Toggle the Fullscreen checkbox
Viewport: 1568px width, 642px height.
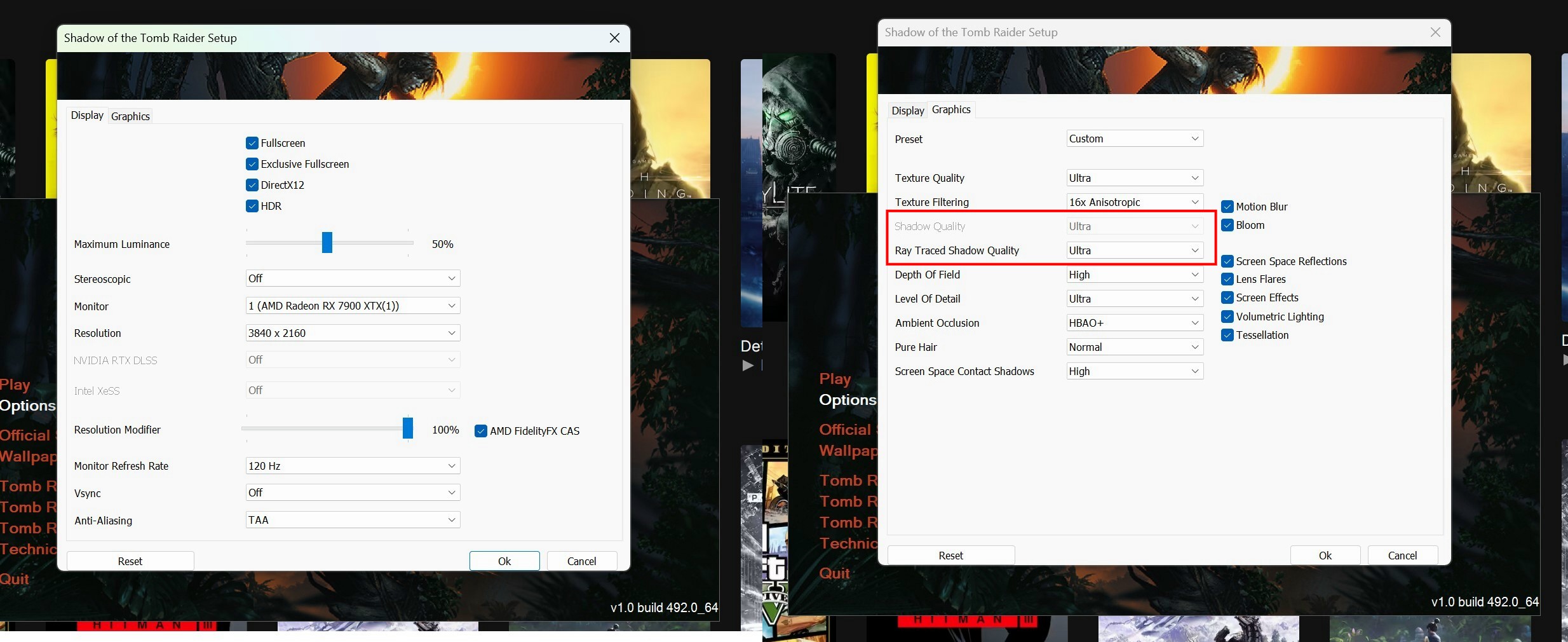pos(252,143)
